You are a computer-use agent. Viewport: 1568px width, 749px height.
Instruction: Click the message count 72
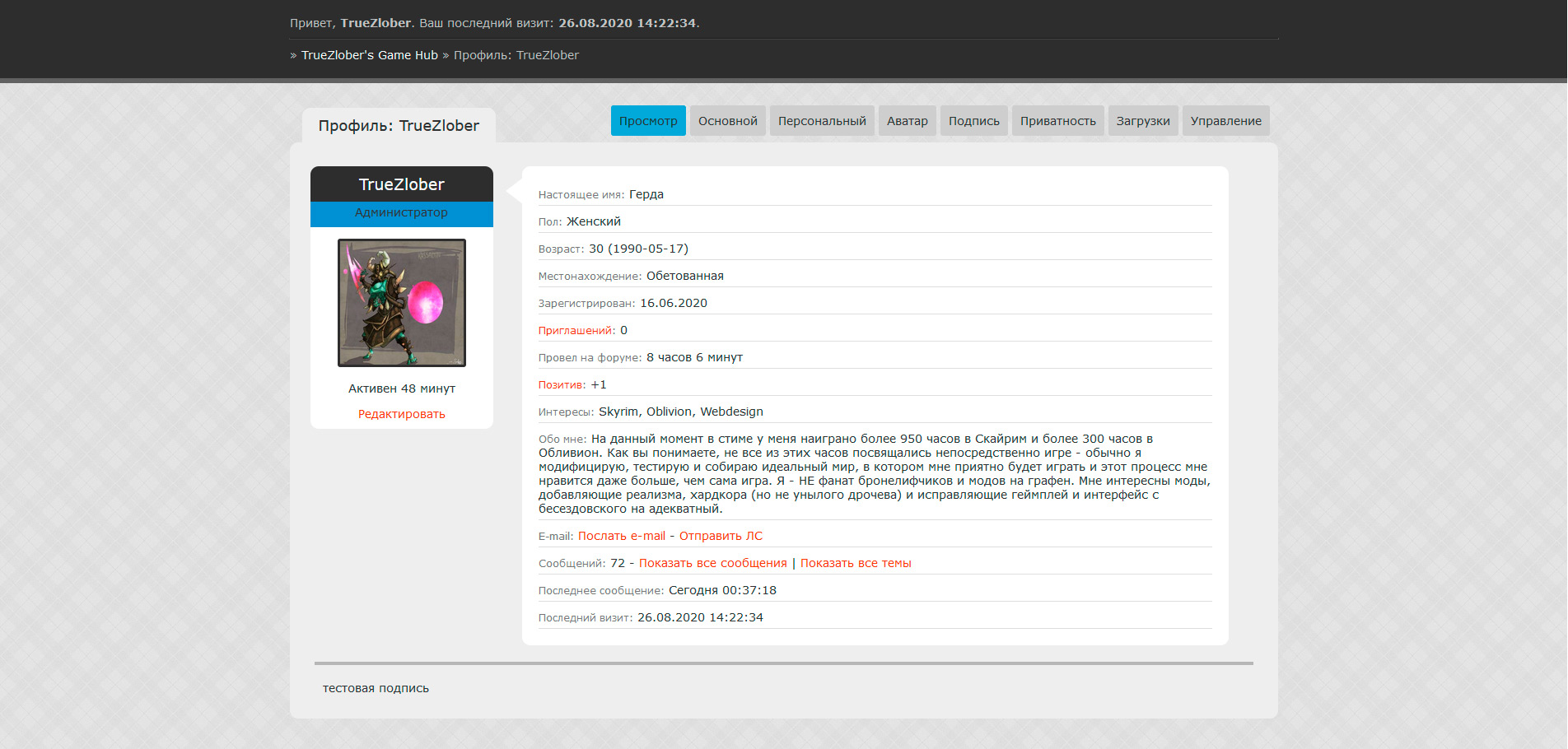(x=618, y=563)
